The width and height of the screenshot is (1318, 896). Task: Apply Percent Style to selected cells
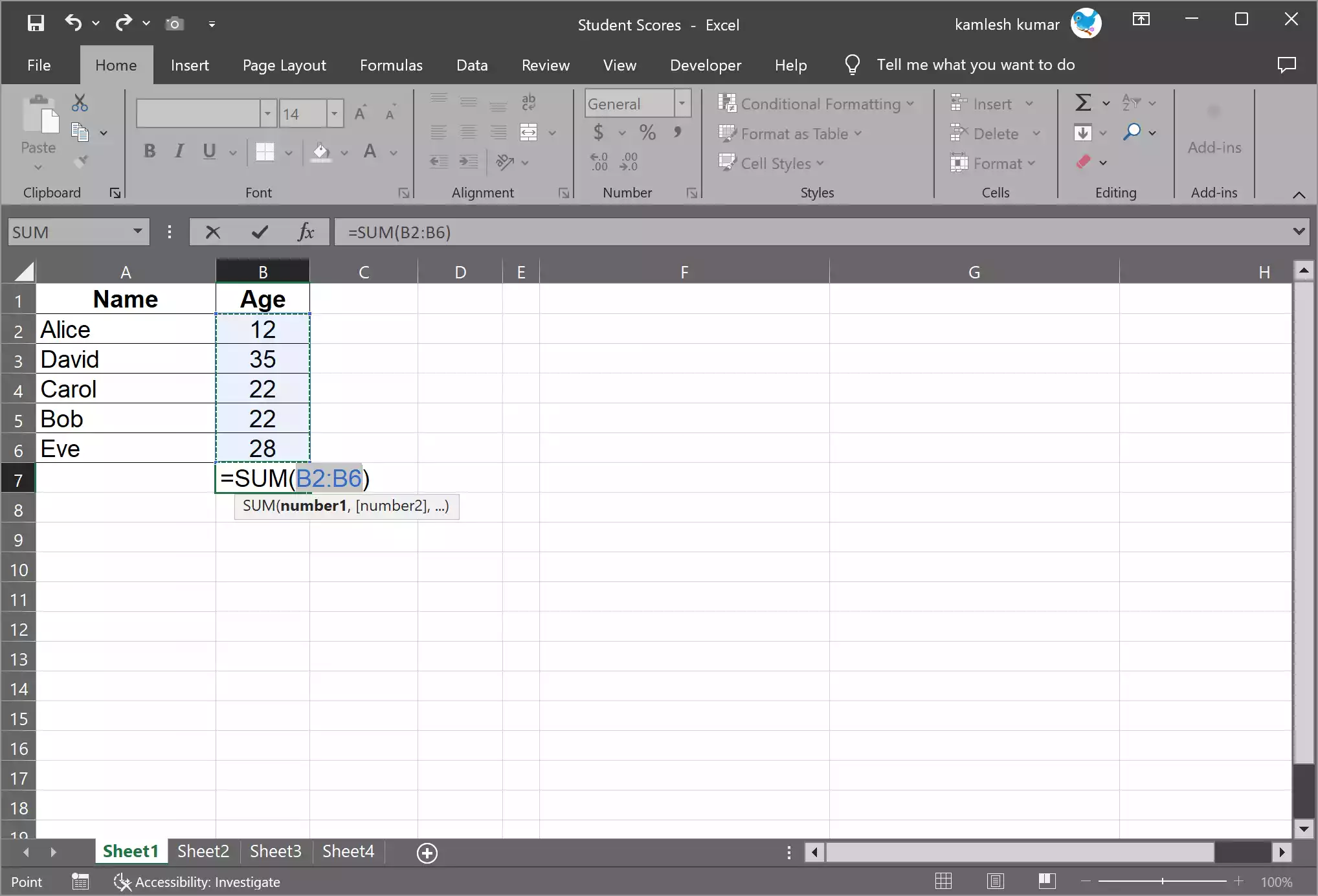(647, 132)
